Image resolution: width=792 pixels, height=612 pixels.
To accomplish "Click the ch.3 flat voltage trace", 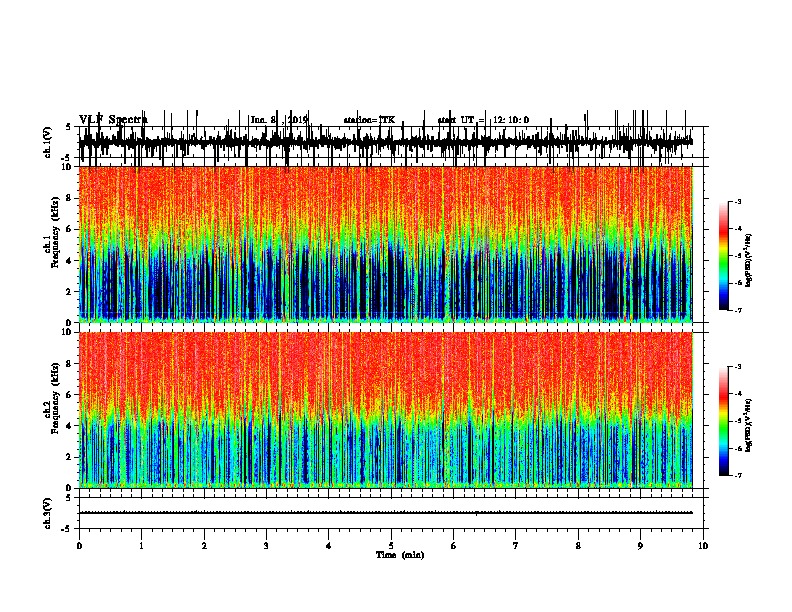I will coord(385,513).
